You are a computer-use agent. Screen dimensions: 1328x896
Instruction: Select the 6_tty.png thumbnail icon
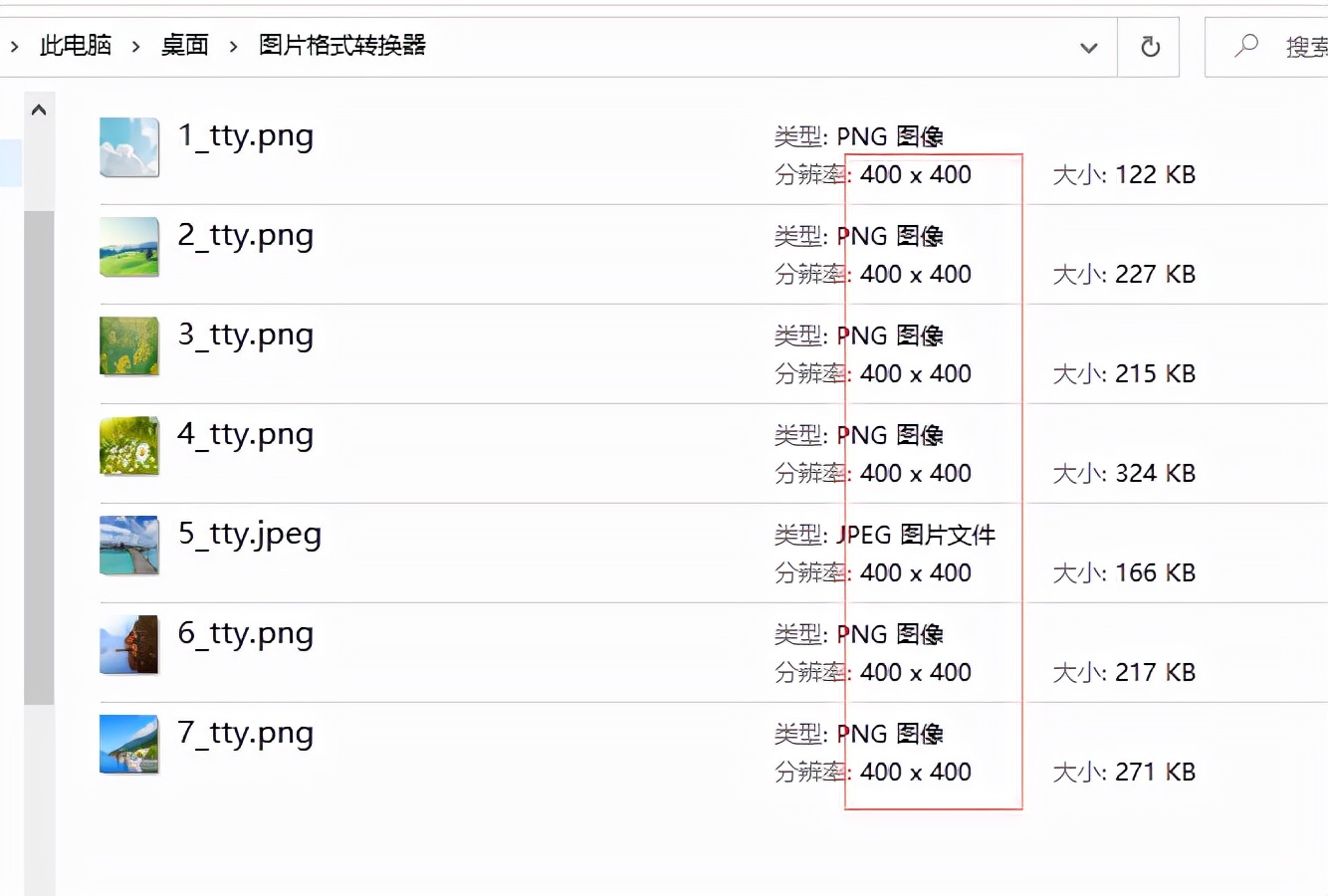click(x=129, y=645)
